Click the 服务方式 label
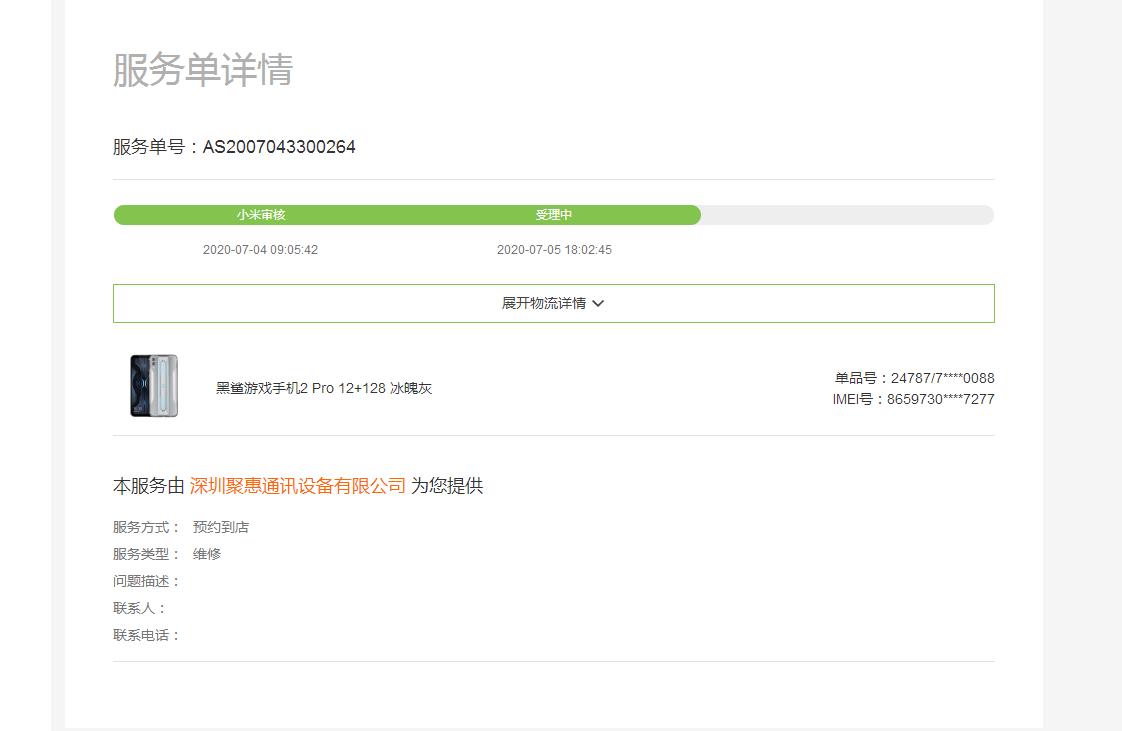Image resolution: width=1122 pixels, height=731 pixels. click(146, 527)
